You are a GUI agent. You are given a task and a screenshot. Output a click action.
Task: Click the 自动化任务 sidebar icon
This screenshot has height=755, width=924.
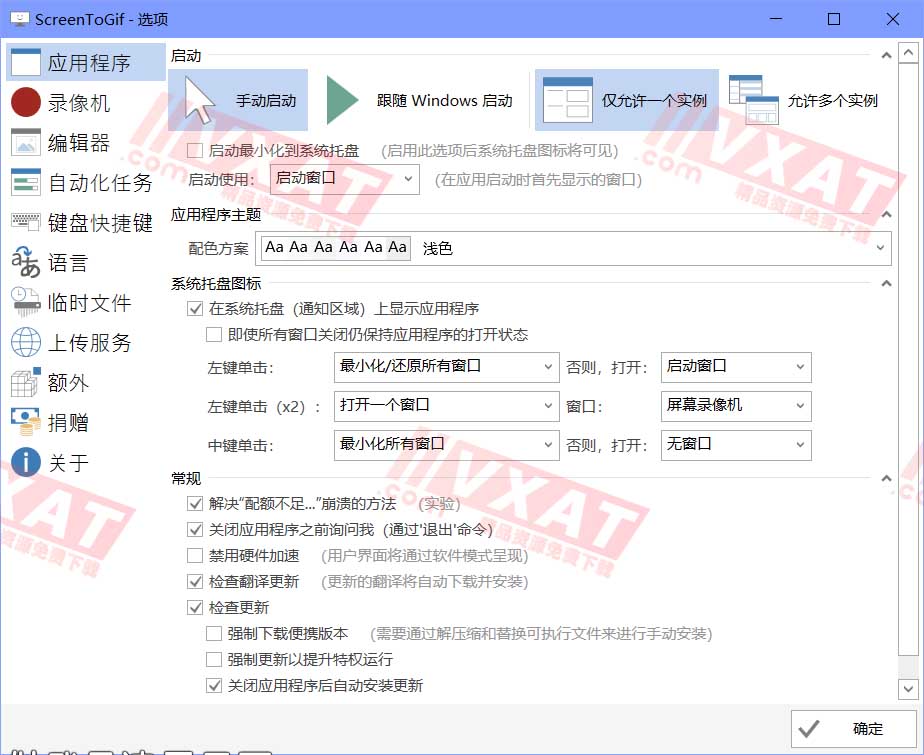[x=26, y=183]
